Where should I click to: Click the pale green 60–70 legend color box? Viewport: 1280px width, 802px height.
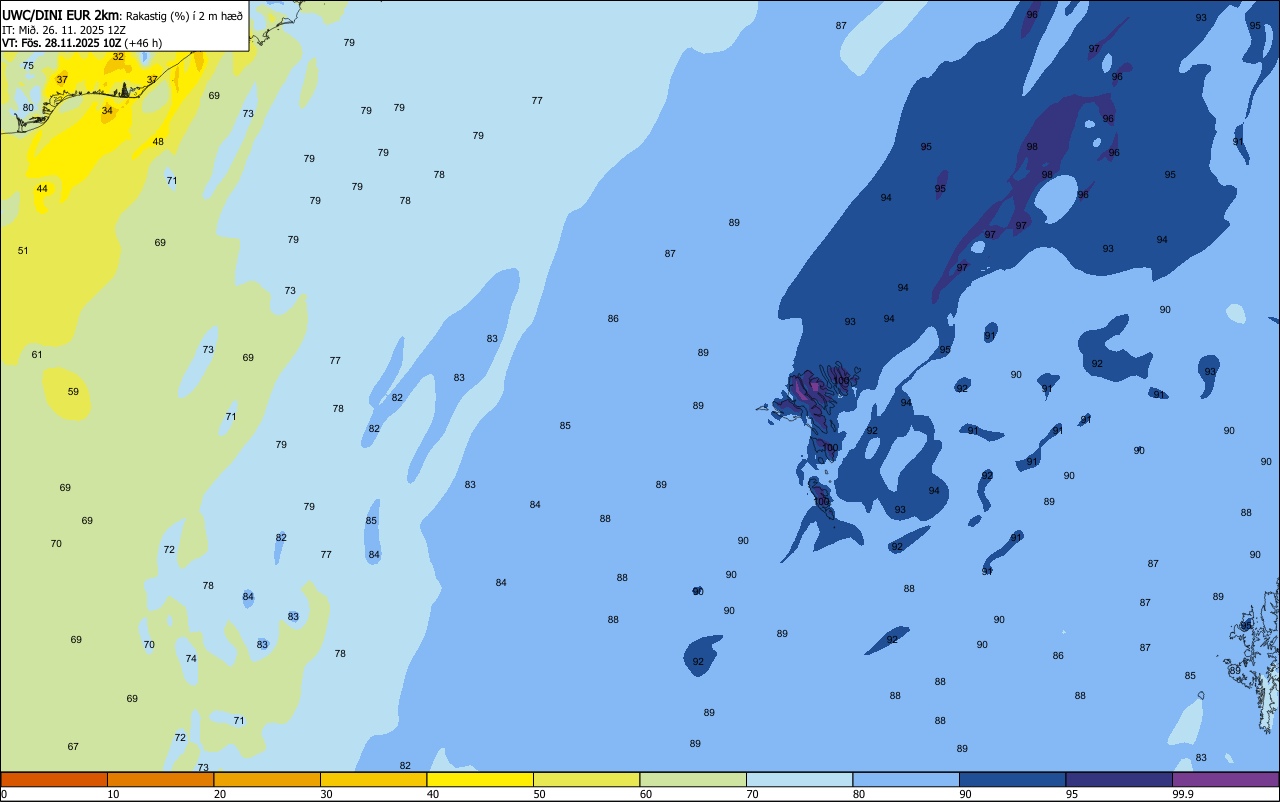tap(693, 779)
